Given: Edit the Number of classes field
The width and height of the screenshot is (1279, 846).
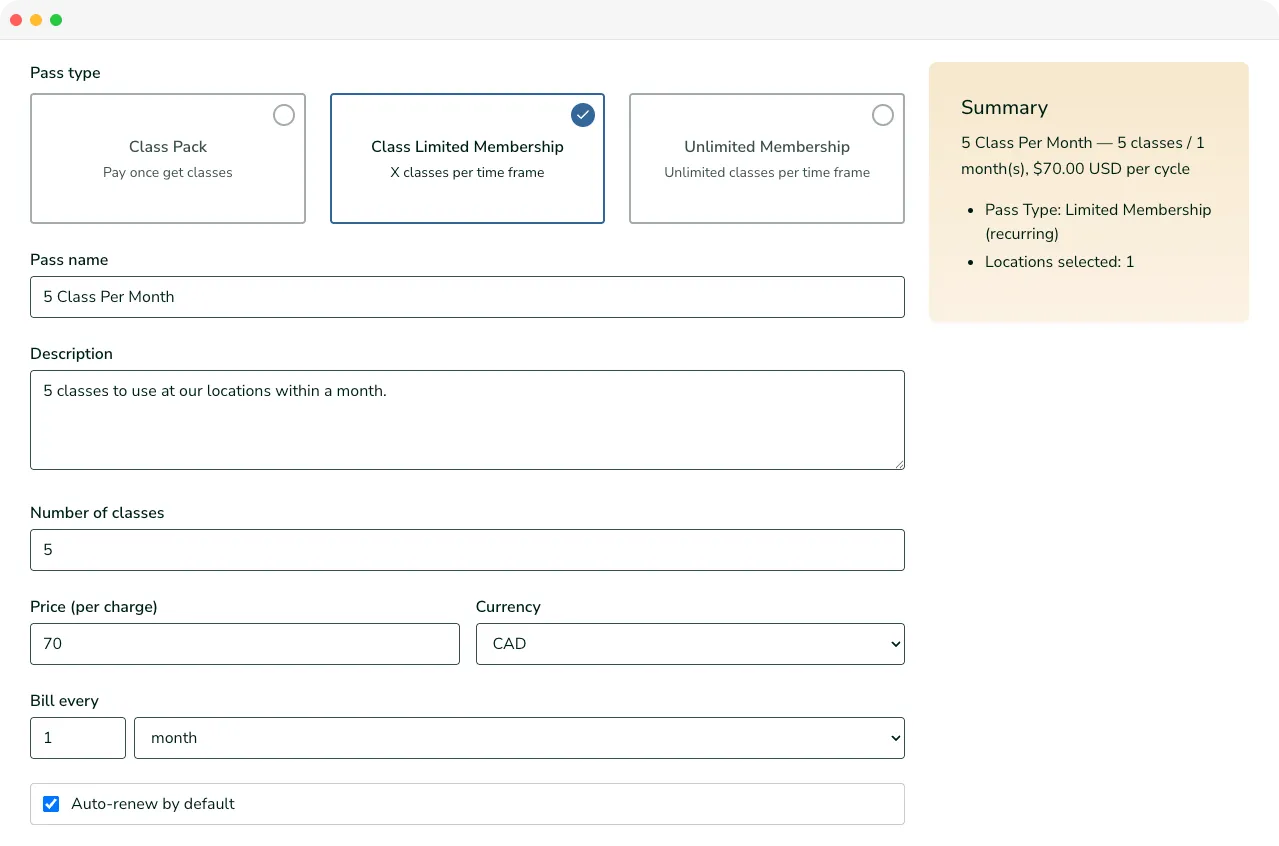Looking at the screenshot, I should point(467,549).
